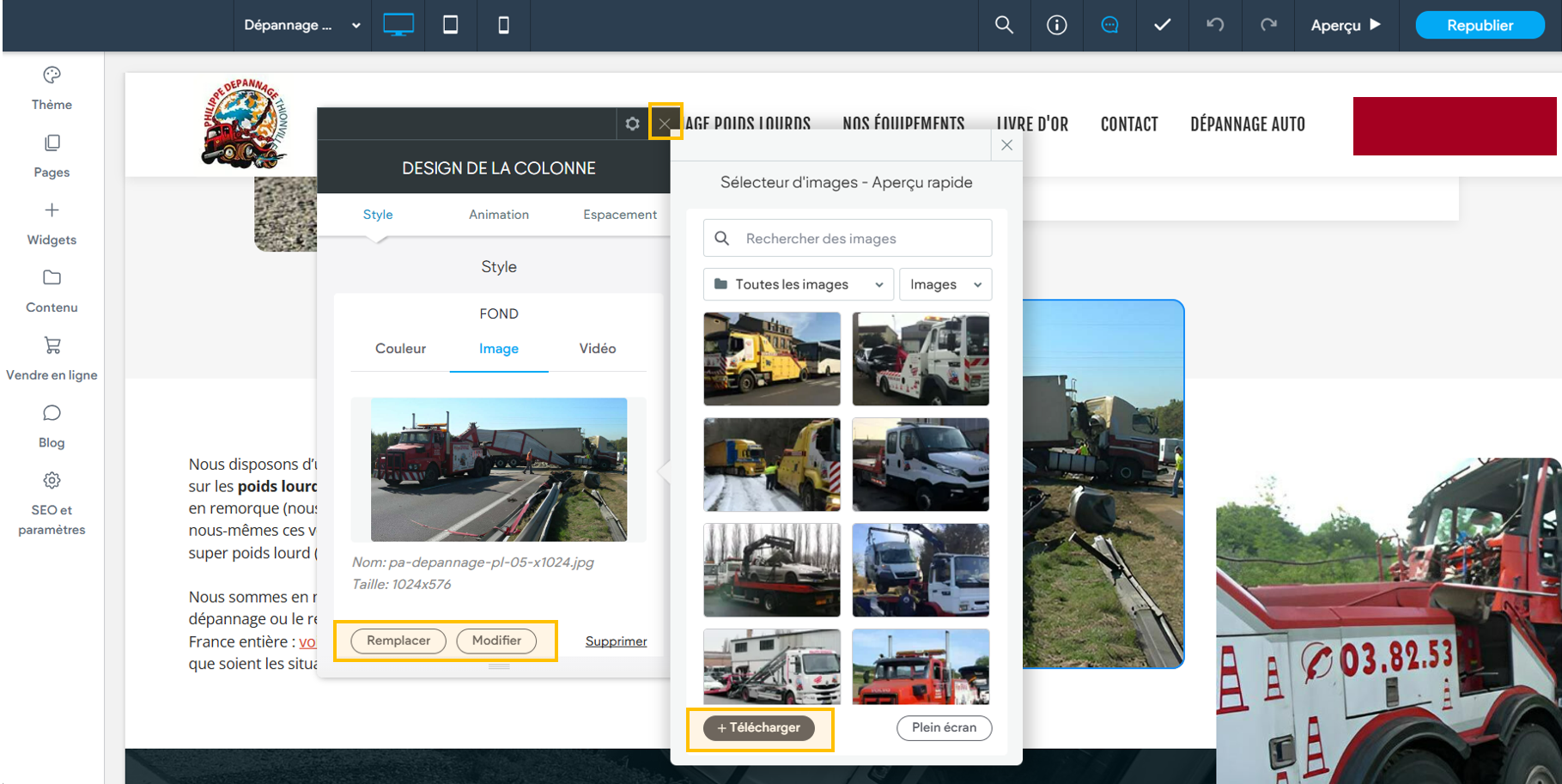Click the file name pa-depannage-pl-05-x1024.jpg
This screenshot has width=1562, height=784.
[491, 562]
